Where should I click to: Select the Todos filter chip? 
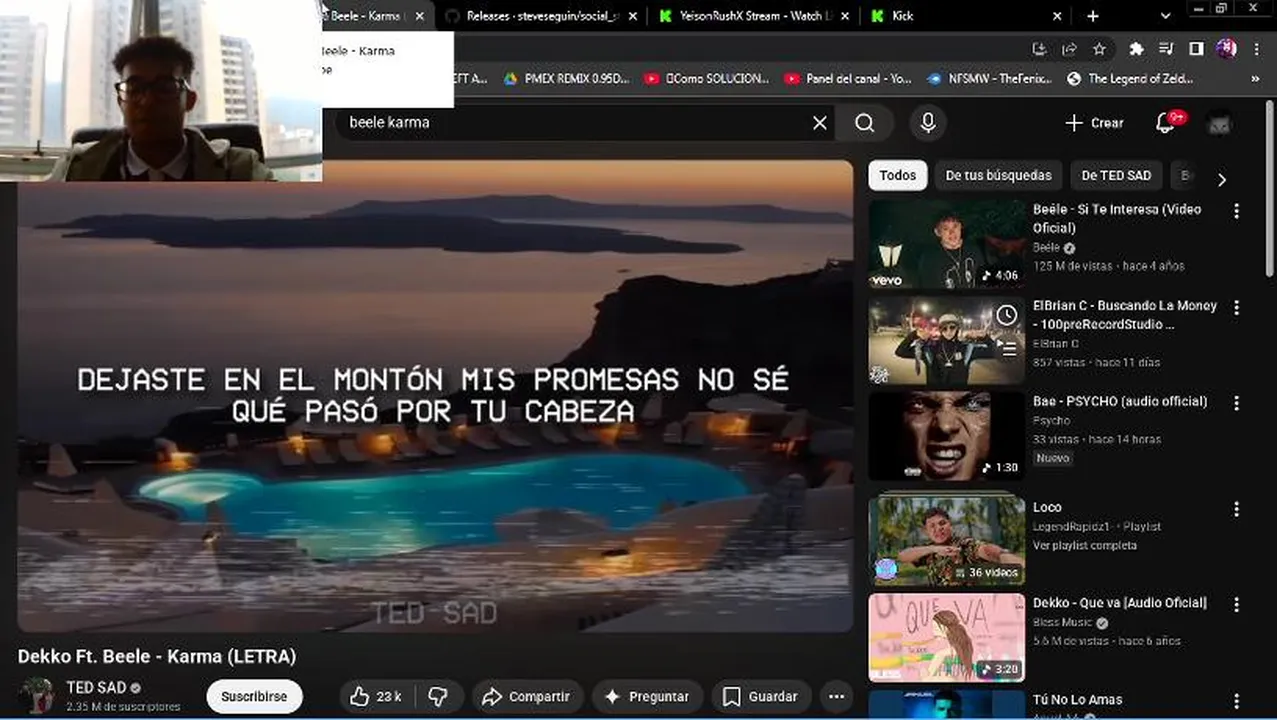[897, 175]
